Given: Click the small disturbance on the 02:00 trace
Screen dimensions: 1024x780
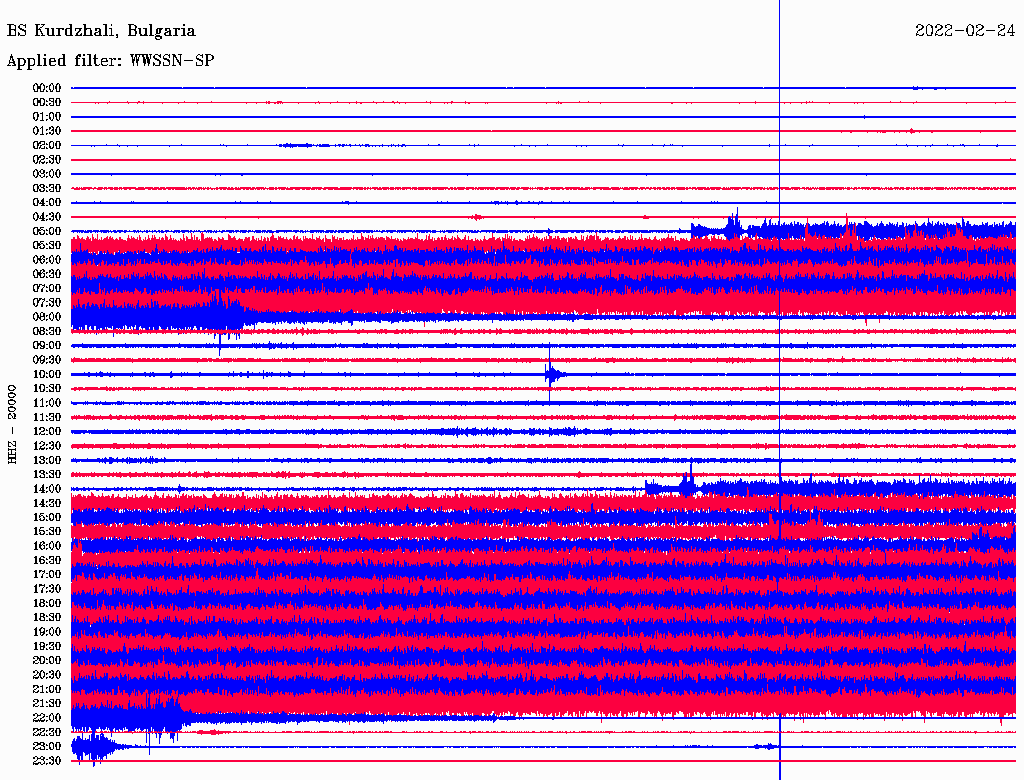Looking at the screenshot, I should pyautogui.click(x=300, y=145).
